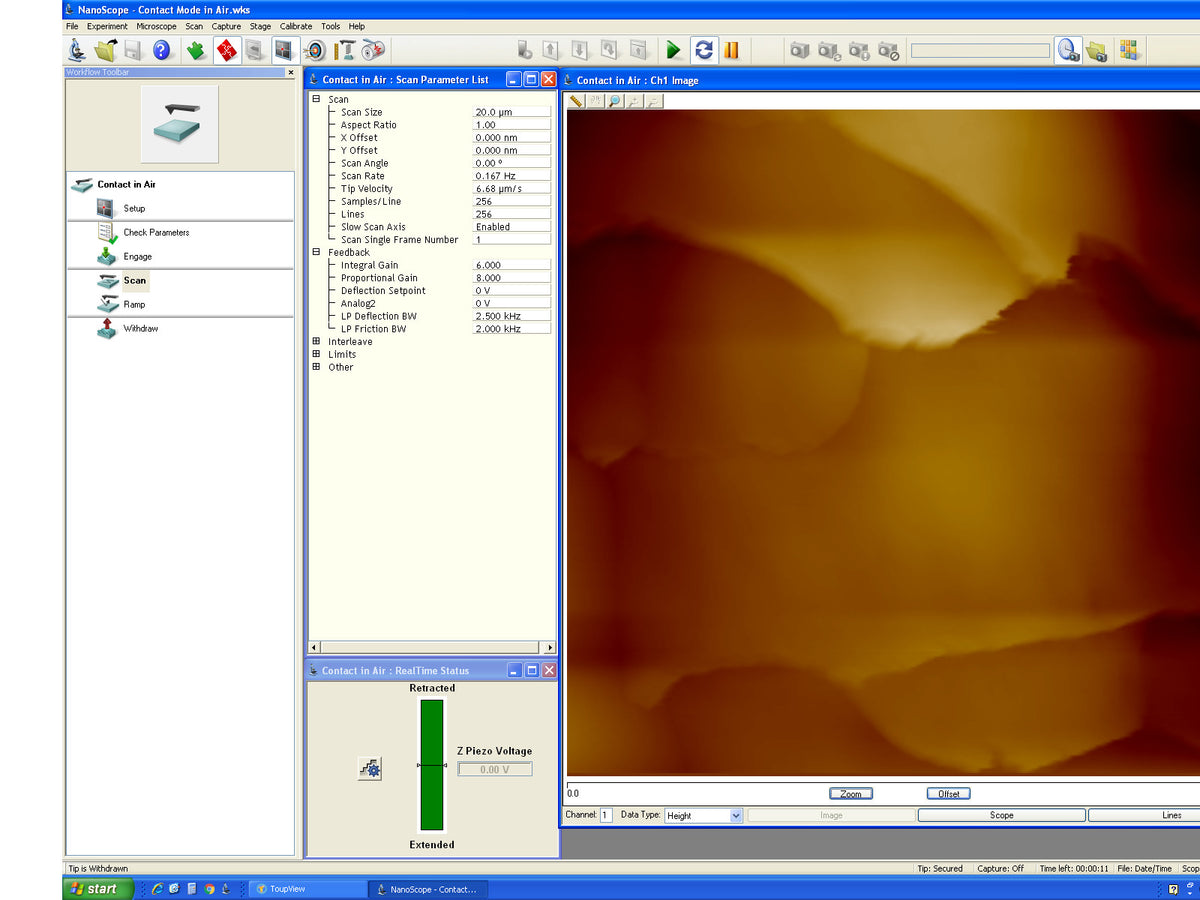Click the Channel number field
This screenshot has width=1200, height=900.
(606, 815)
